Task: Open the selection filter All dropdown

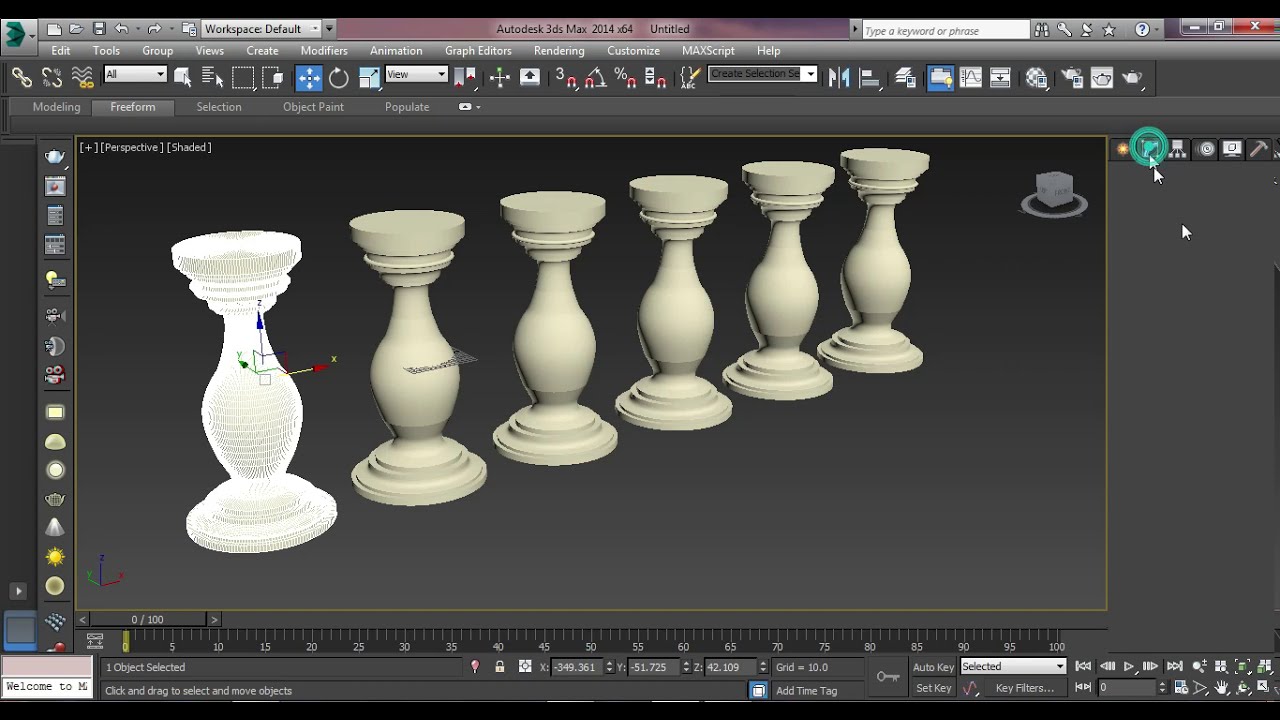Action: point(135,74)
